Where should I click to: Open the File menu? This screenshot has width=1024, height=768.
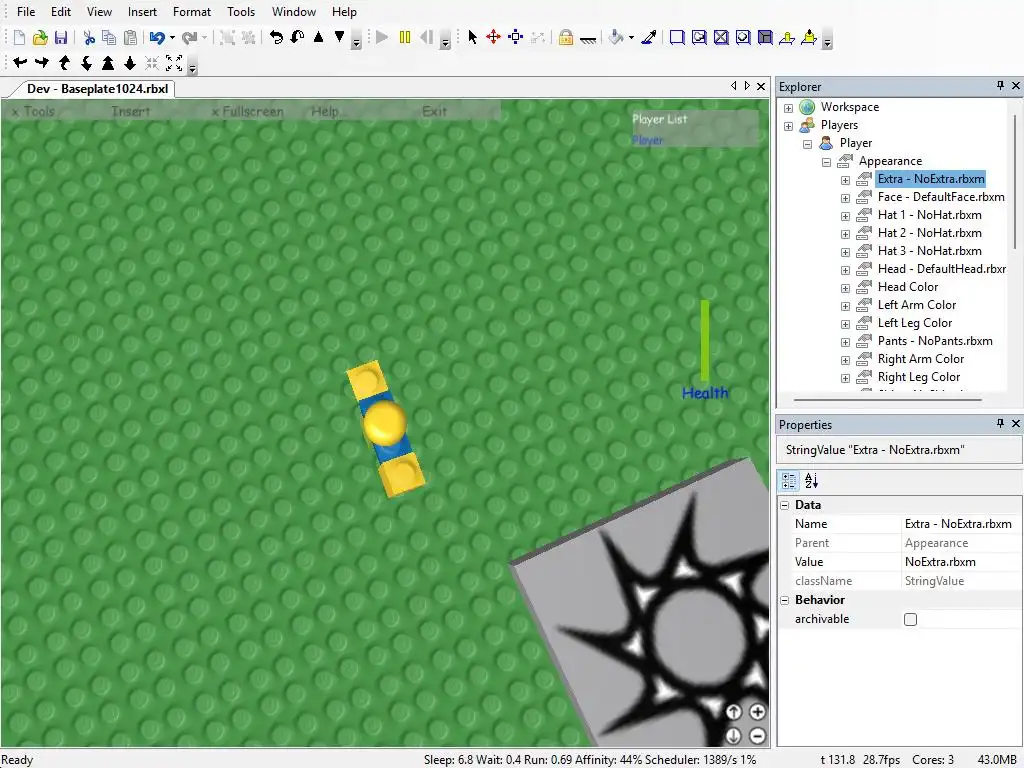pos(26,12)
